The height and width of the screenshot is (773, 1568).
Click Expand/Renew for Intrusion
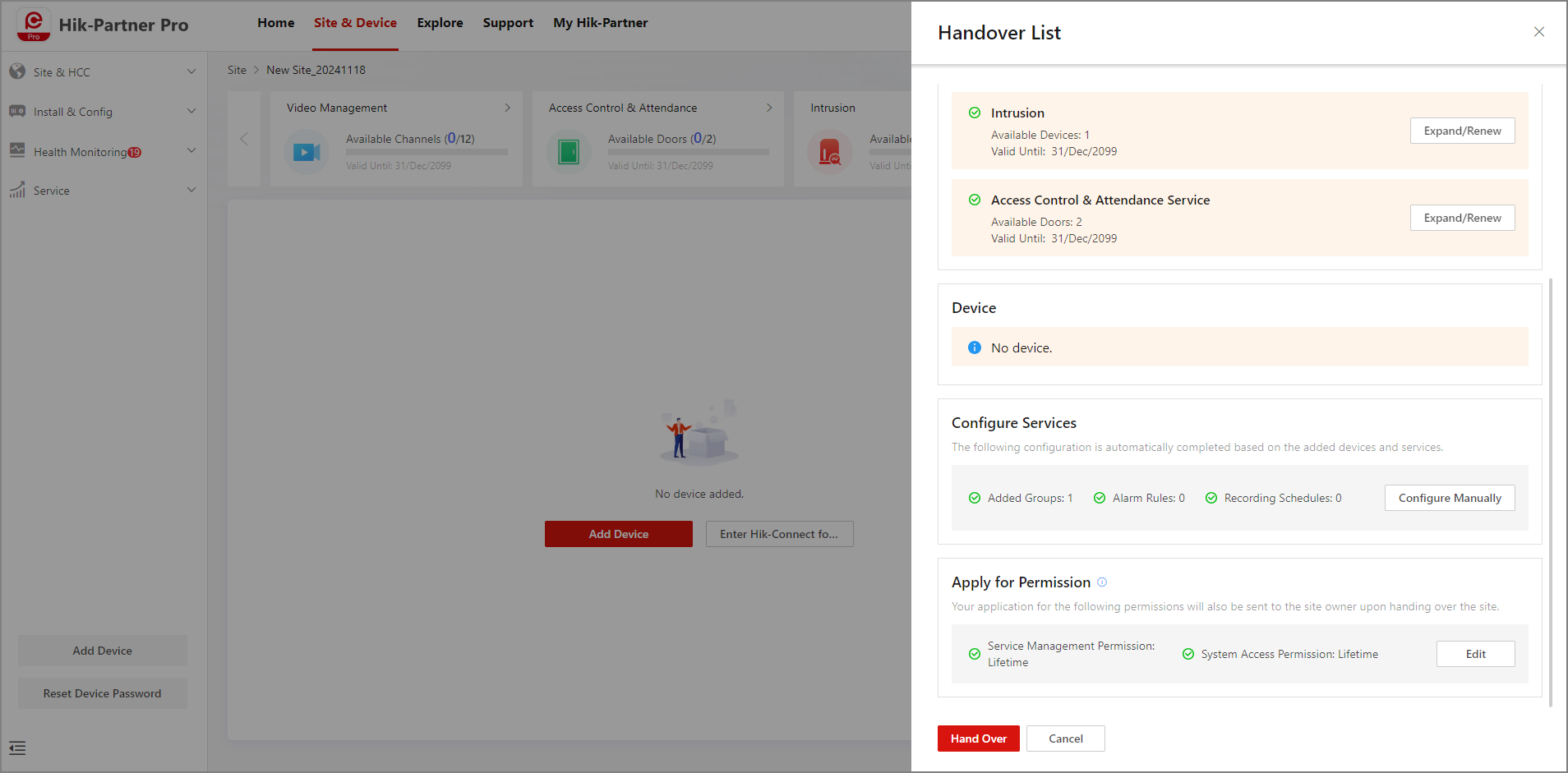tap(1463, 131)
